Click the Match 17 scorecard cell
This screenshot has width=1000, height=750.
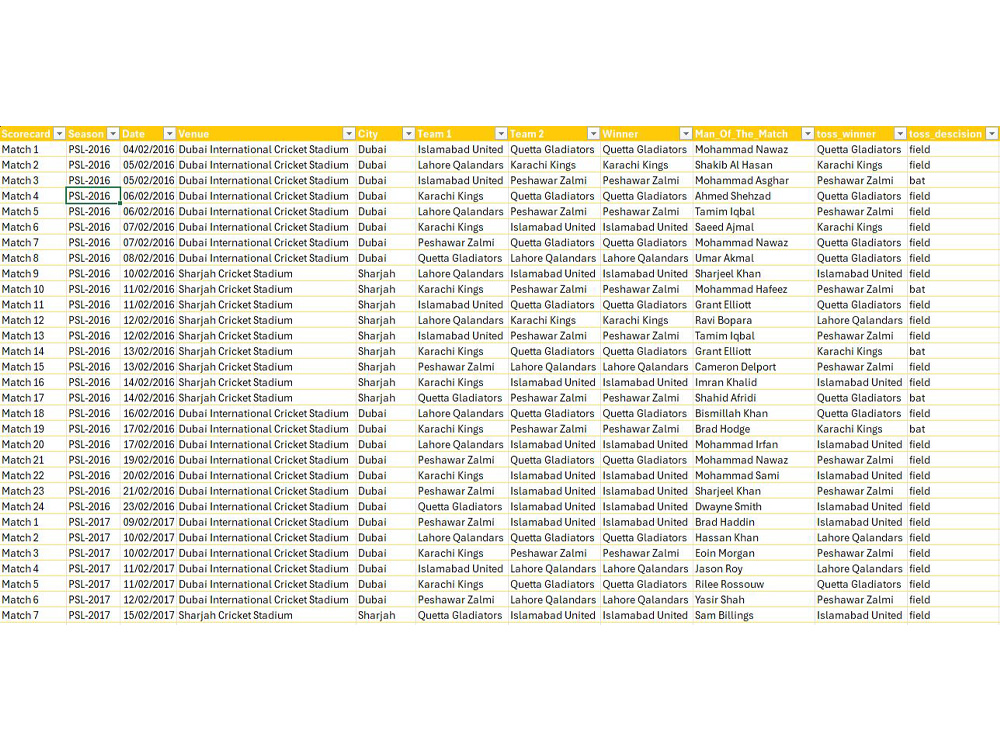33,398
